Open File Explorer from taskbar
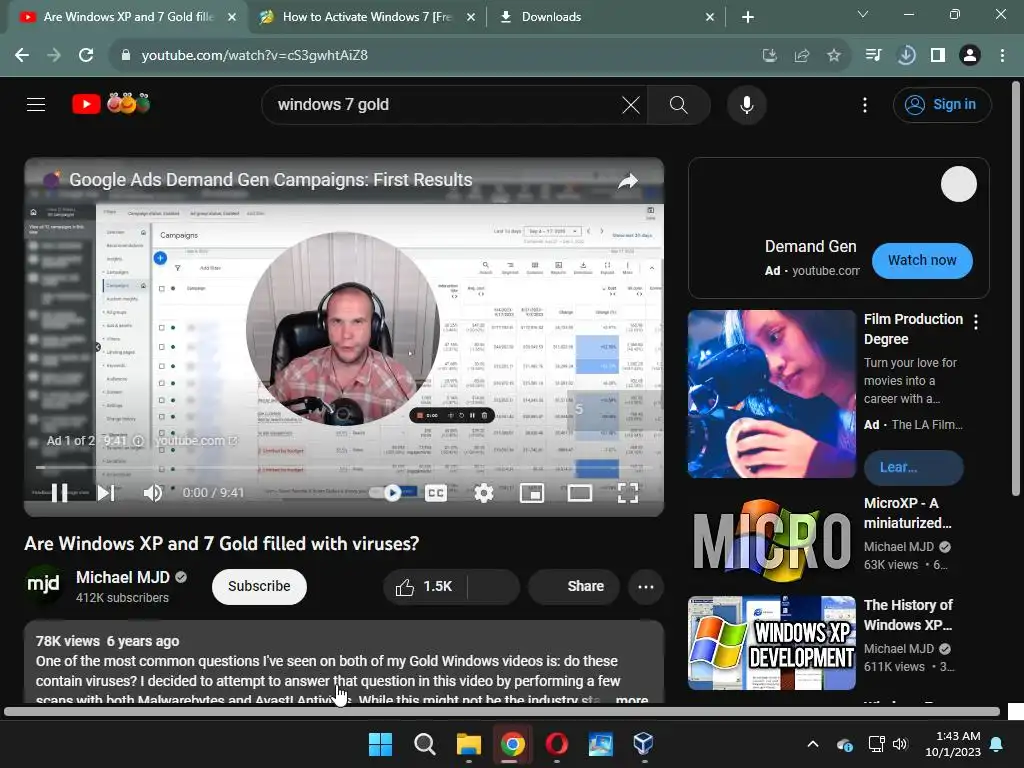1024x768 pixels. coord(468,744)
